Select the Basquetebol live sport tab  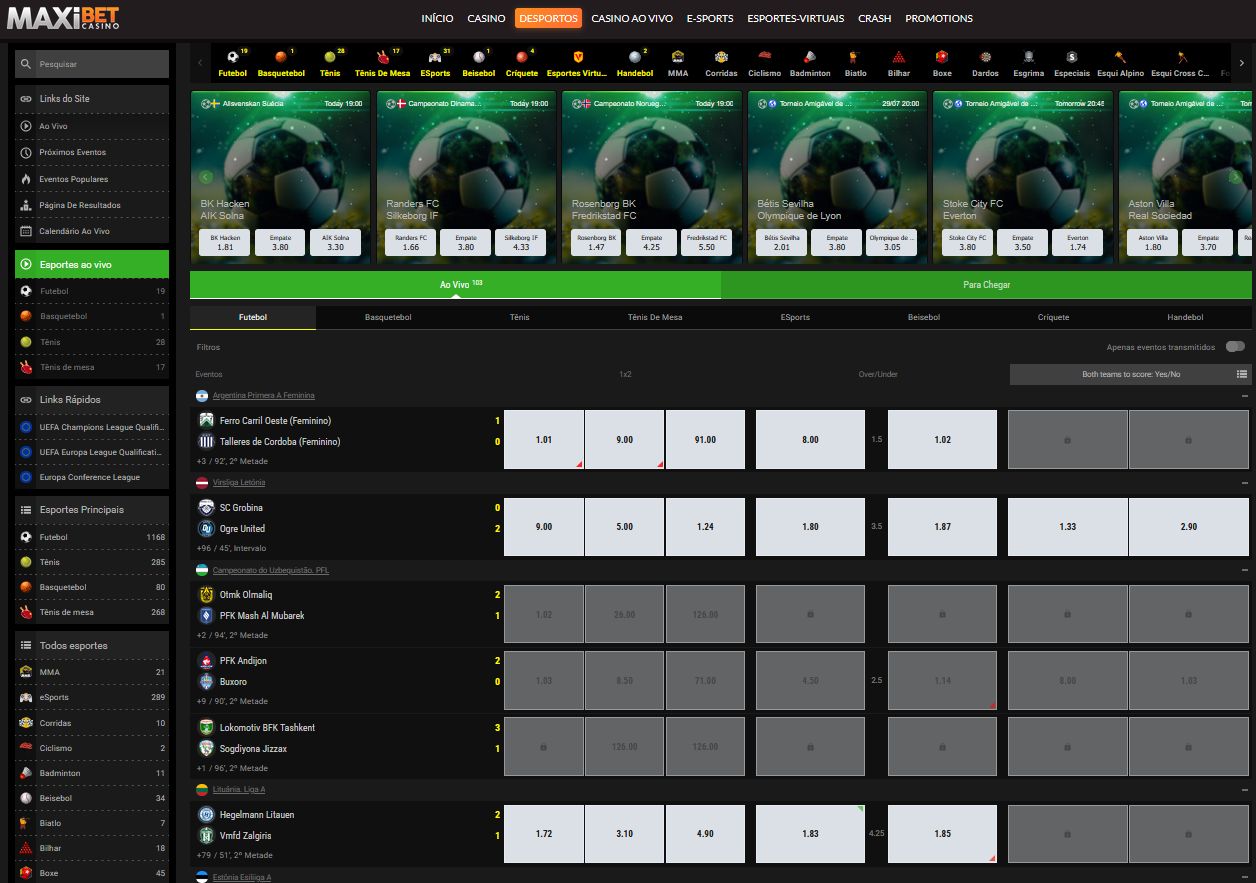pyautogui.click(x=388, y=317)
